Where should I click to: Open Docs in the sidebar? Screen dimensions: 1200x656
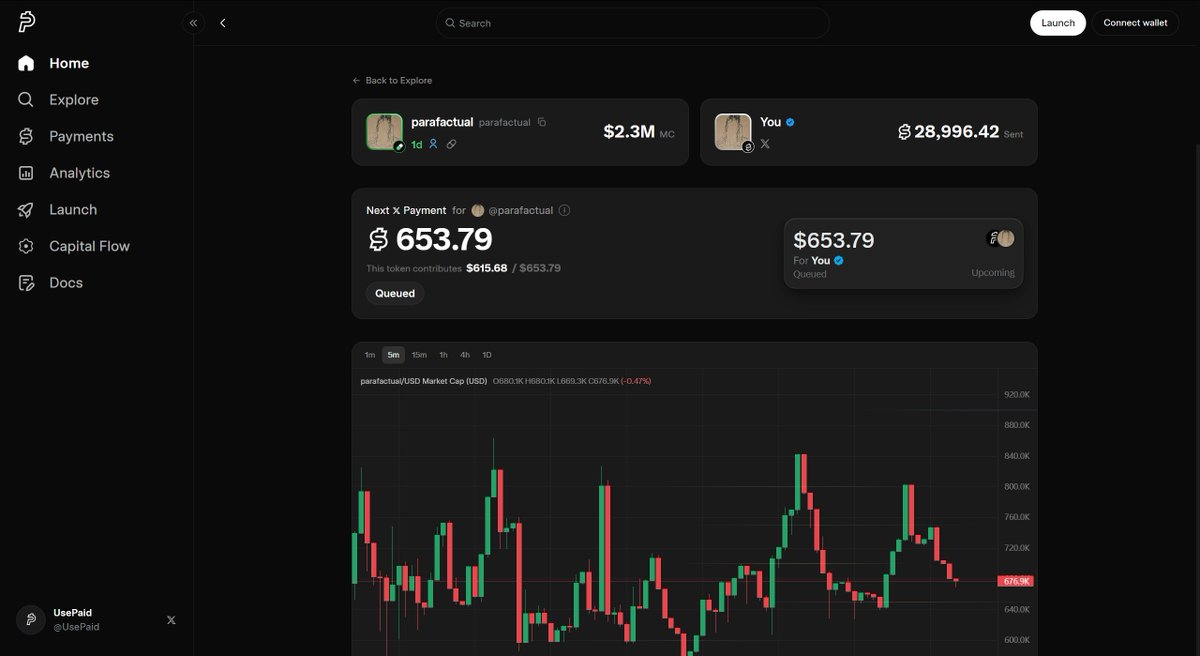coord(51,283)
